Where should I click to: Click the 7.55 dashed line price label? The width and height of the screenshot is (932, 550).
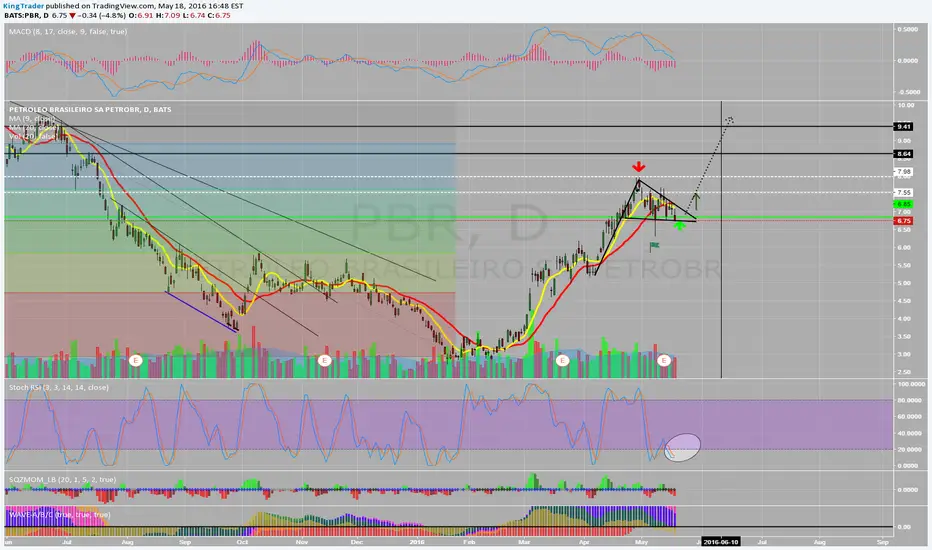click(903, 193)
